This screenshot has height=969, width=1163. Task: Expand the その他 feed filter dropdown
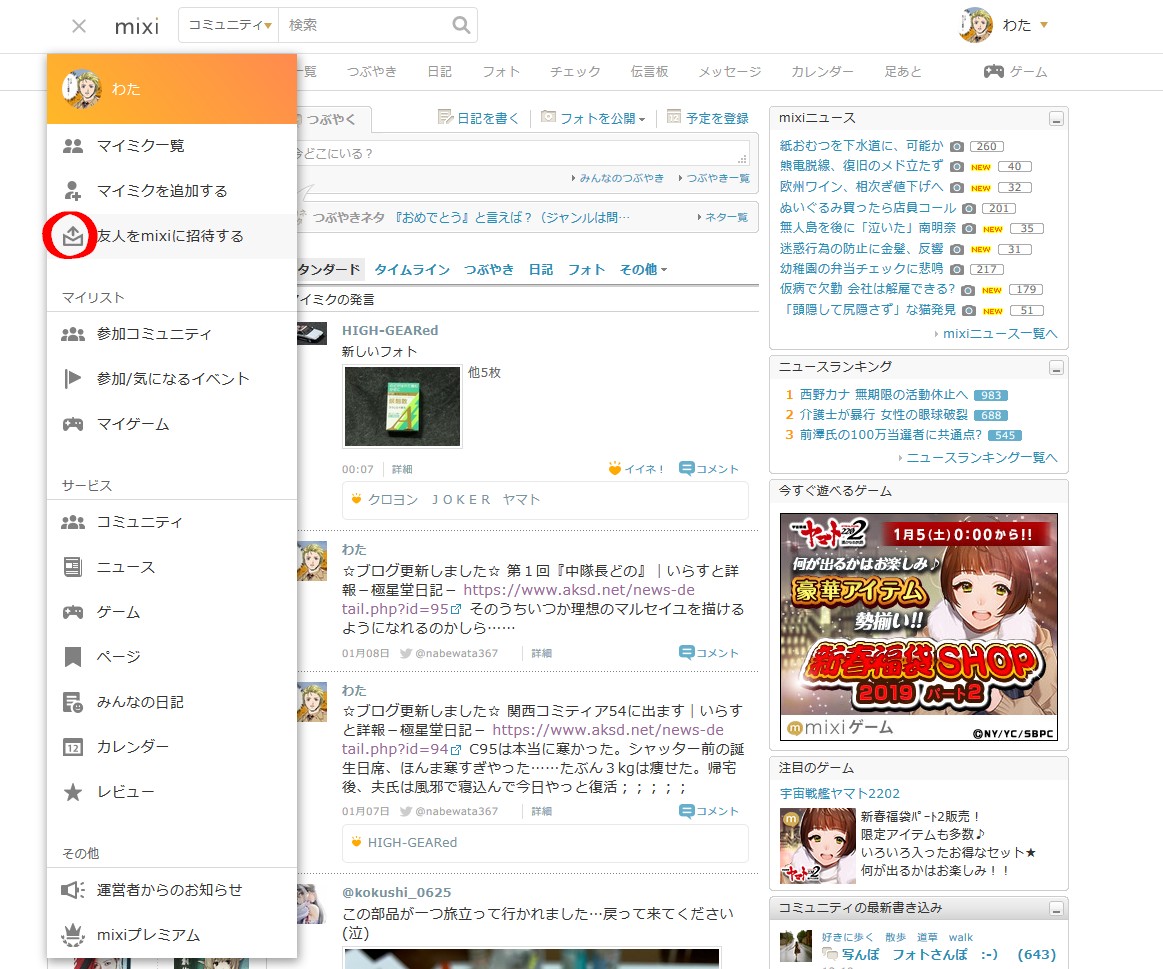pyautogui.click(x=643, y=269)
